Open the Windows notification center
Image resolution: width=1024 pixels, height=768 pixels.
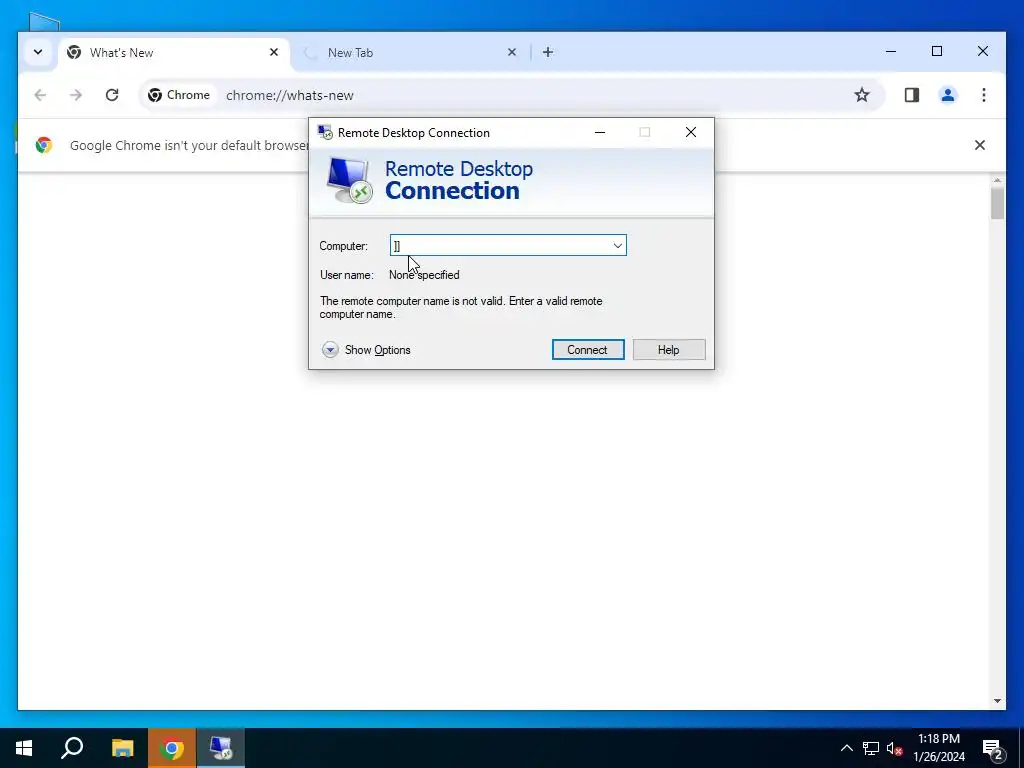[992, 748]
